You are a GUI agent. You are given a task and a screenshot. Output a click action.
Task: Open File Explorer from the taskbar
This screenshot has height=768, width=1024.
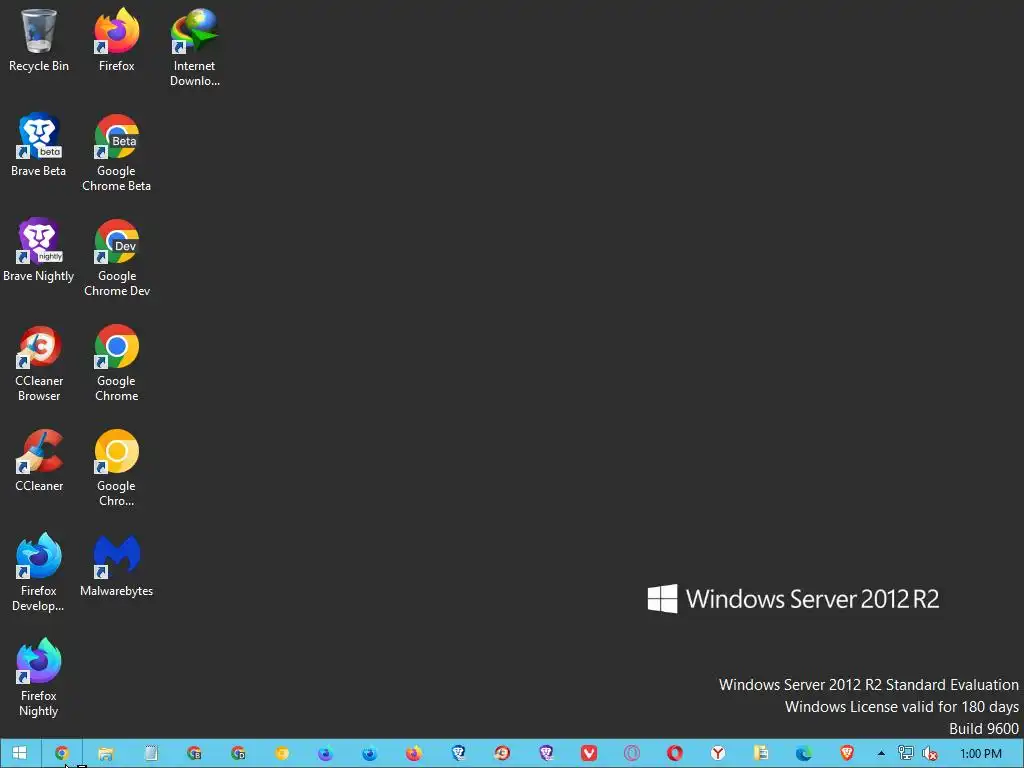pyautogui.click(x=106, y=753)
